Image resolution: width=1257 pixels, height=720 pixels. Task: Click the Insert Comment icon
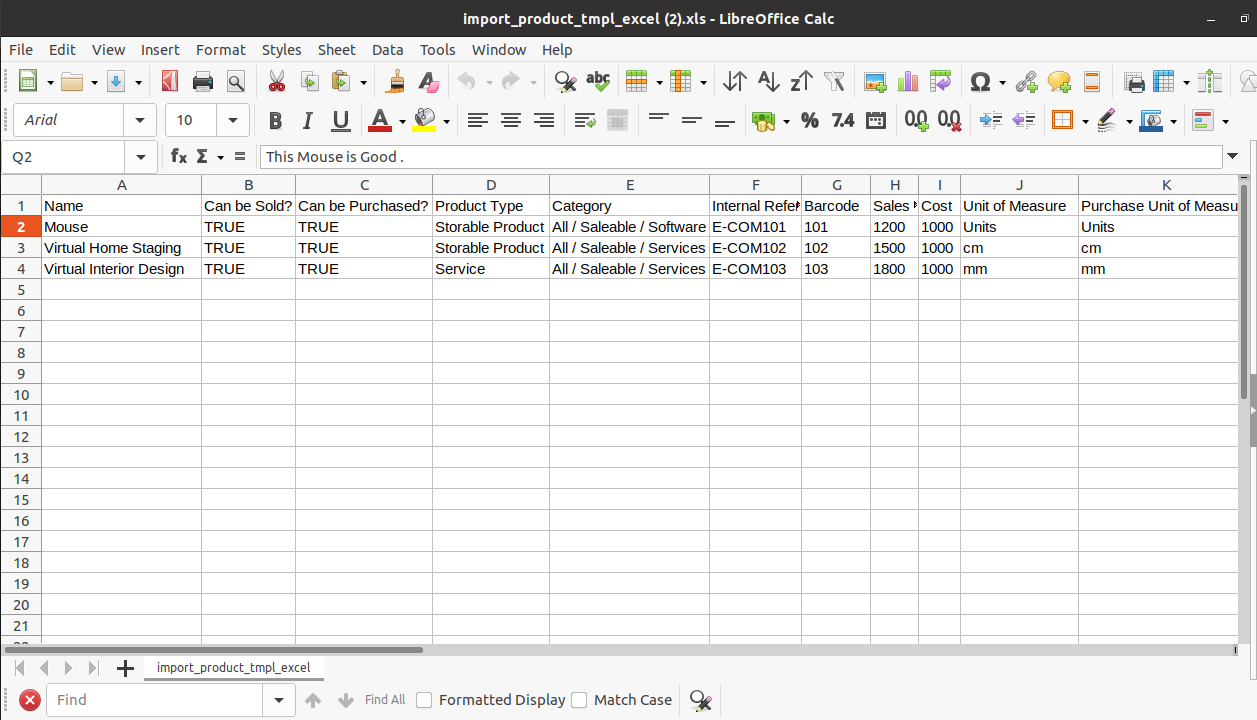pyautogui.click(x=1059, y=82)
